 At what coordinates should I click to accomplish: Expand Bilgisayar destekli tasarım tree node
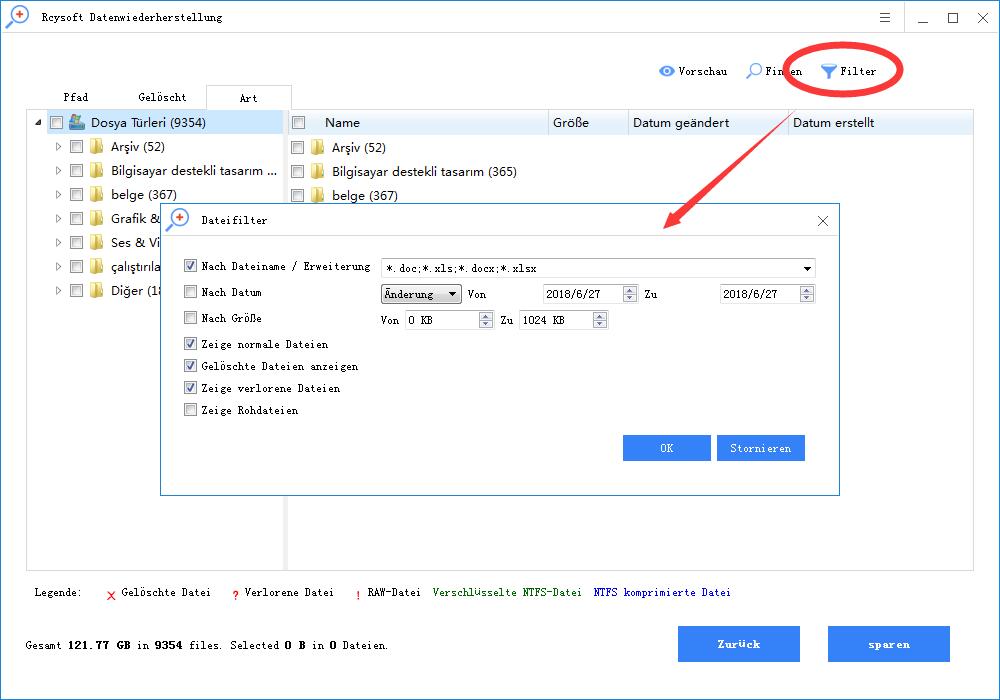[x=58, y=170]
